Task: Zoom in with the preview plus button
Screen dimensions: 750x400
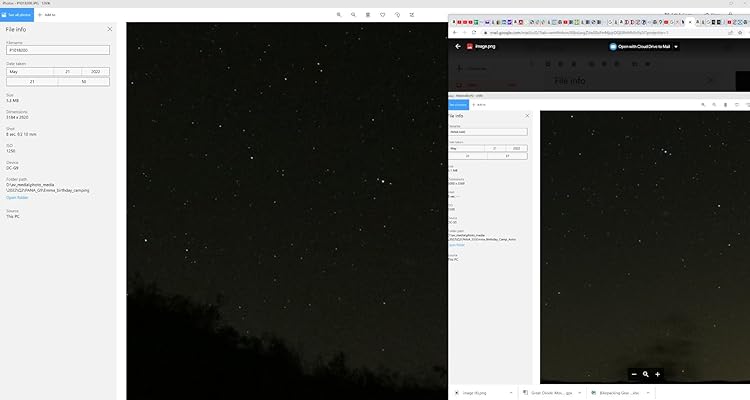Action: [657, 374]
